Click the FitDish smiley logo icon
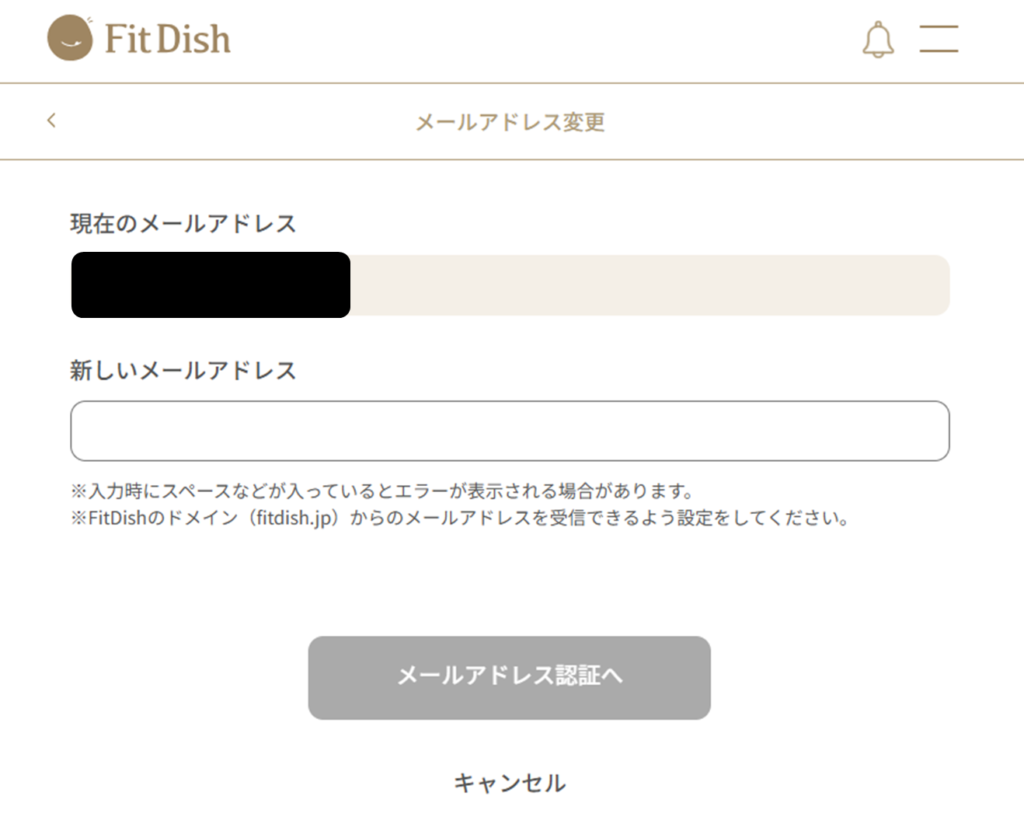1024x817 pixels. 70,38
